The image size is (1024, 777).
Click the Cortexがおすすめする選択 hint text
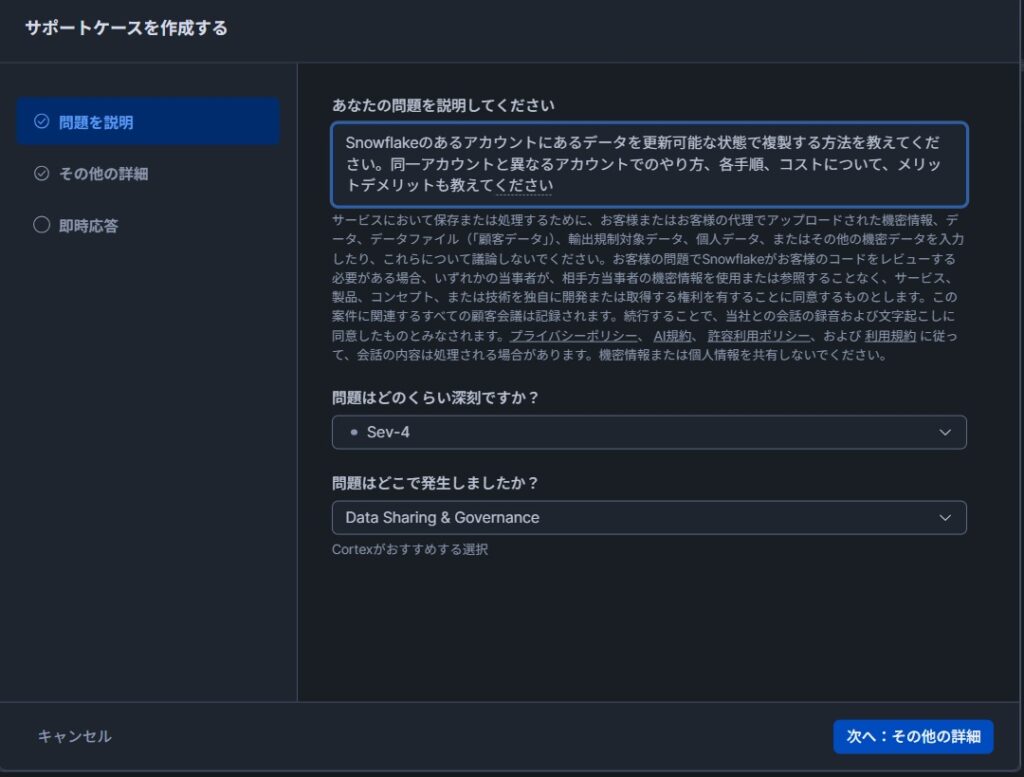(x=409, y=549)
